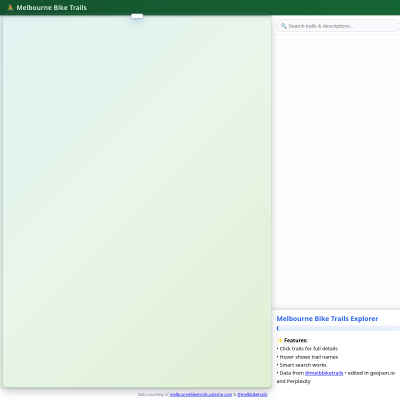Click the 'Click trails for full details' bullet
This screenshot has height=400, width=400.
point(307,348)
